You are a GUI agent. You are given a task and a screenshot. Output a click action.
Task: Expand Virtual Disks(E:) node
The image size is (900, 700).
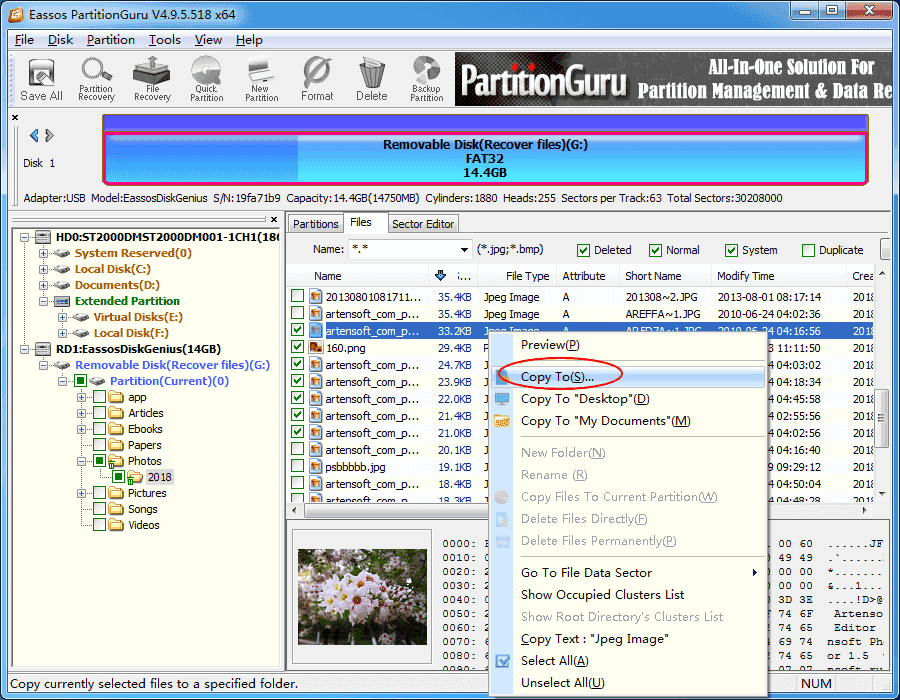point(62,317)
